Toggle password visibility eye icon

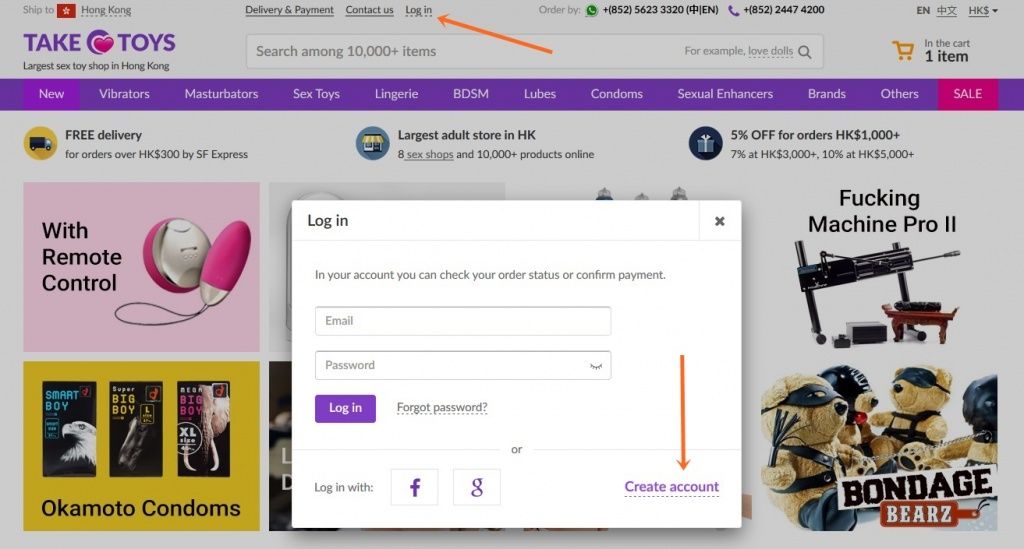[x=596, y=366]
